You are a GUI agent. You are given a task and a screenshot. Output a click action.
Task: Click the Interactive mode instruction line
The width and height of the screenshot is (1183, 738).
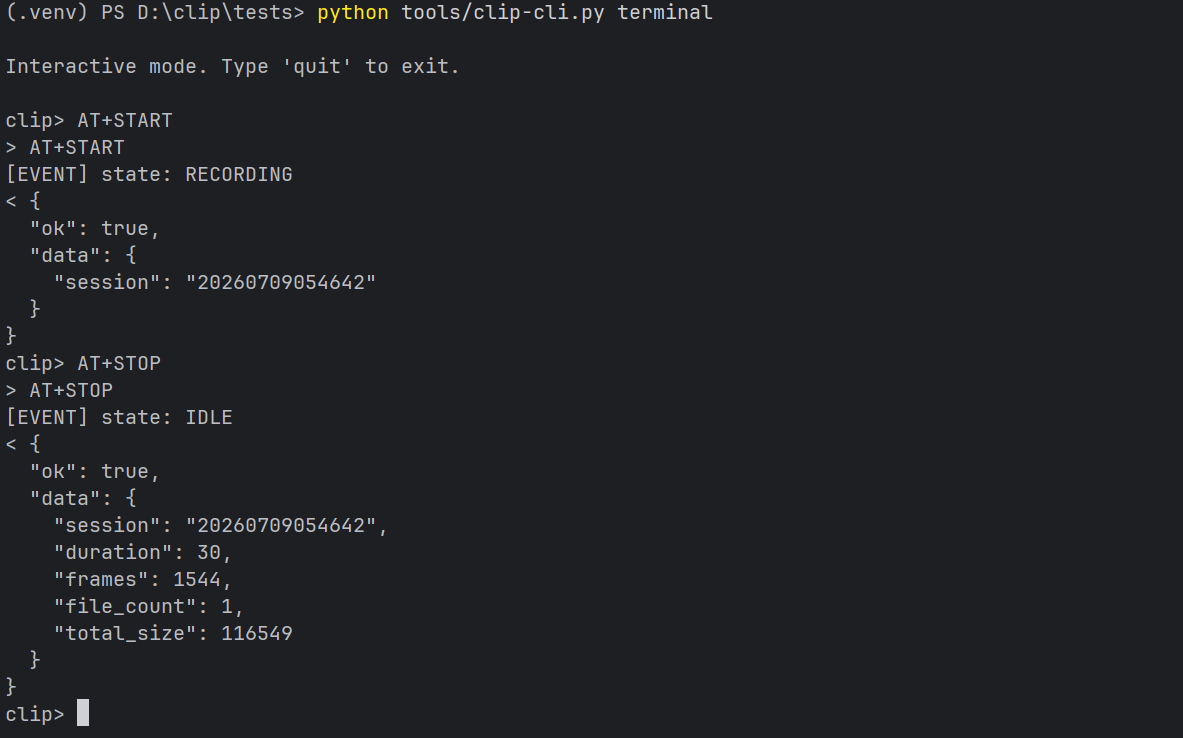coord(232,66)
